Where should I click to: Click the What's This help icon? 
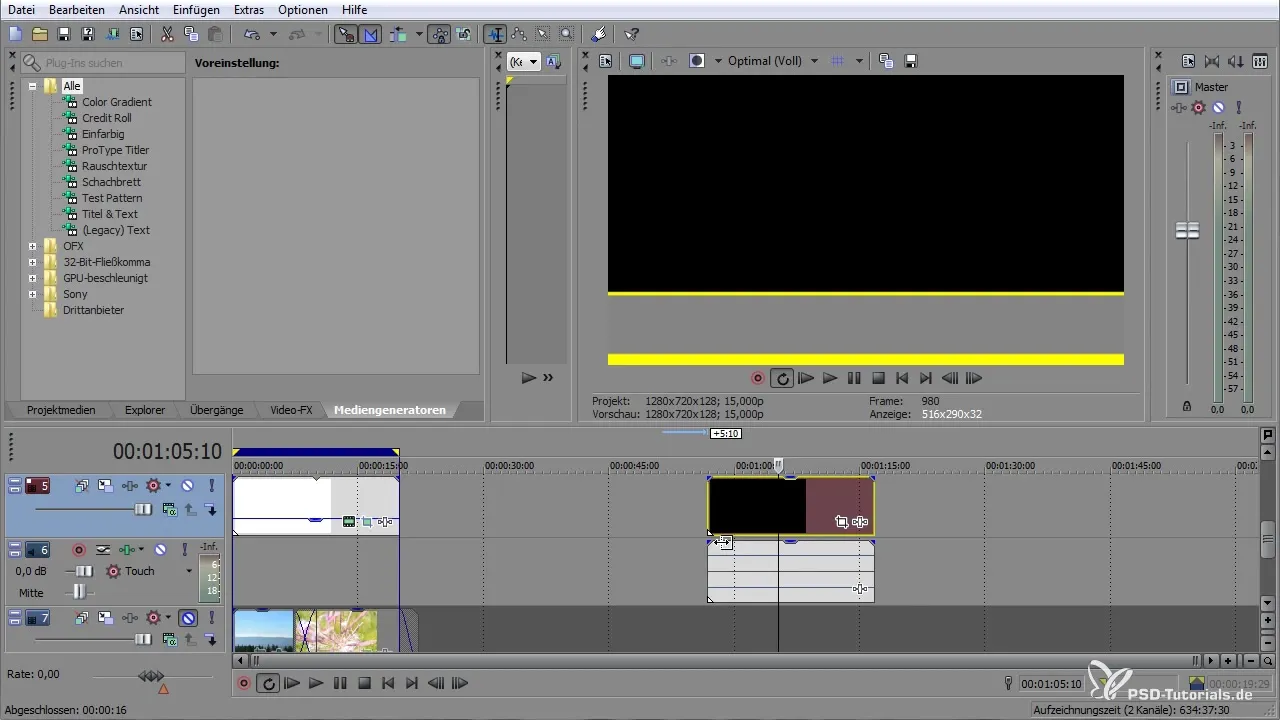point(632,34)
